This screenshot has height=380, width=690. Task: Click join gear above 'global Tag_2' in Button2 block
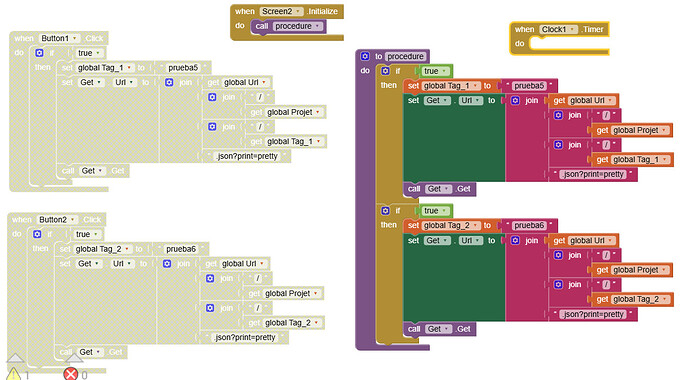pyautogui.click(x=210, y=308)
